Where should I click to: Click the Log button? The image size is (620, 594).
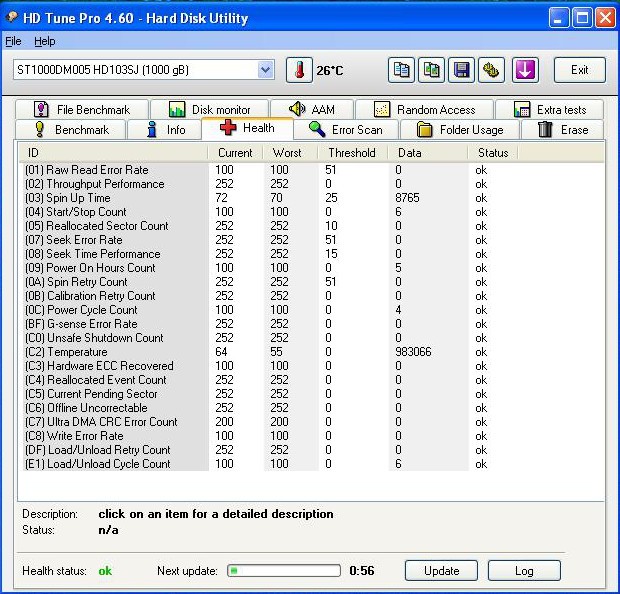click(x=523, y=571)
